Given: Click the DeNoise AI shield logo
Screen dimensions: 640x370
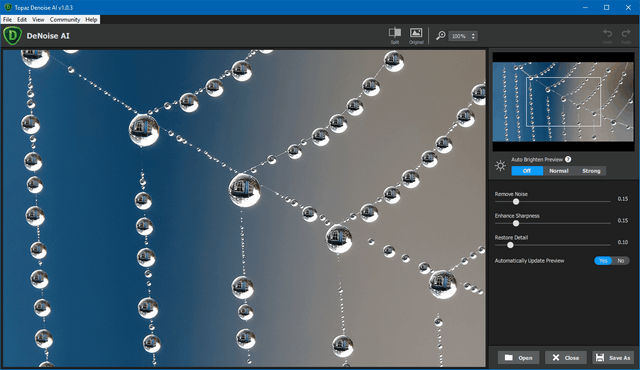Looking at the screenshot, I should click(x=12, y=35).
